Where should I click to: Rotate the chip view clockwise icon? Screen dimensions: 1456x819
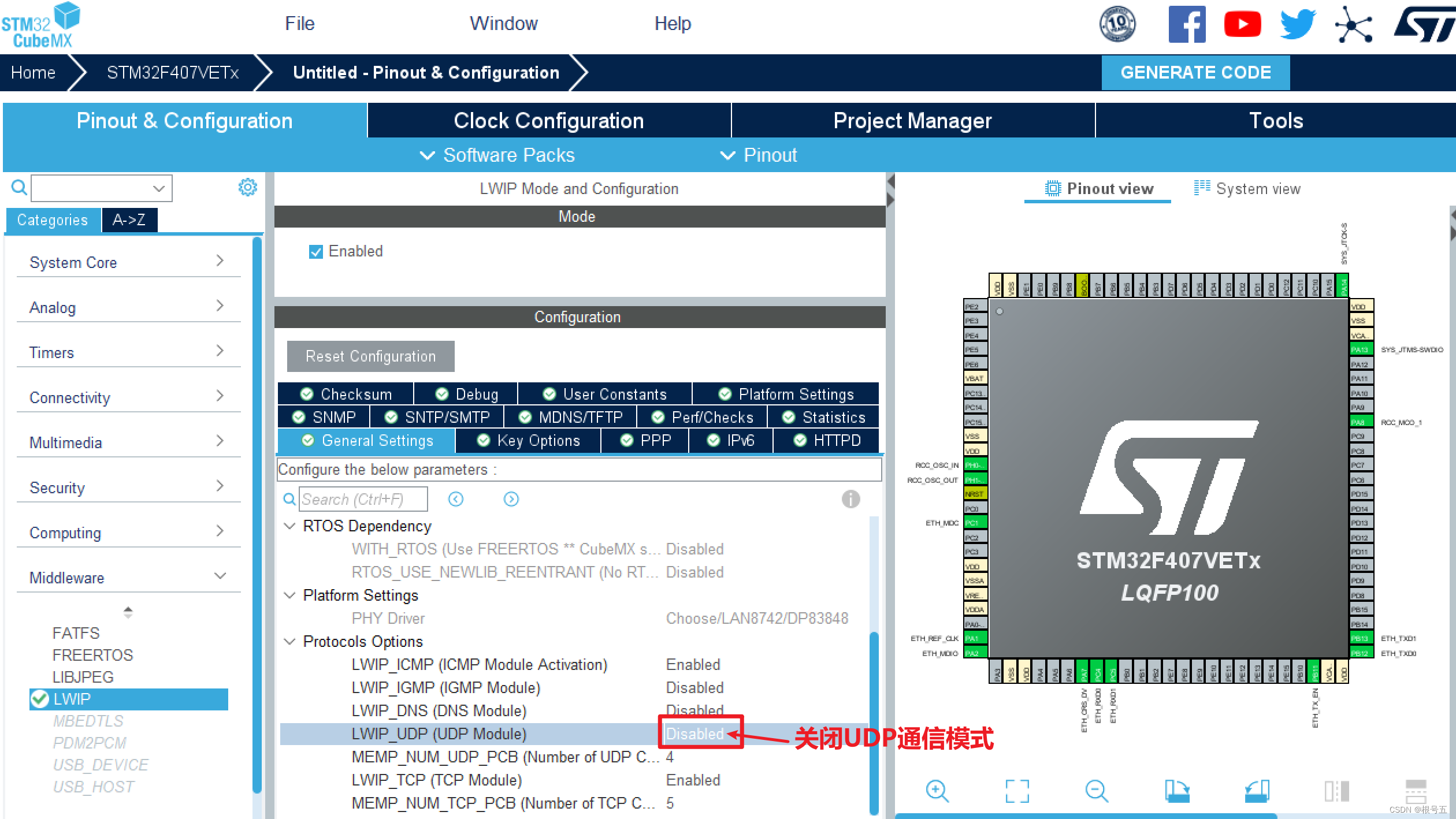[1177, 791]
